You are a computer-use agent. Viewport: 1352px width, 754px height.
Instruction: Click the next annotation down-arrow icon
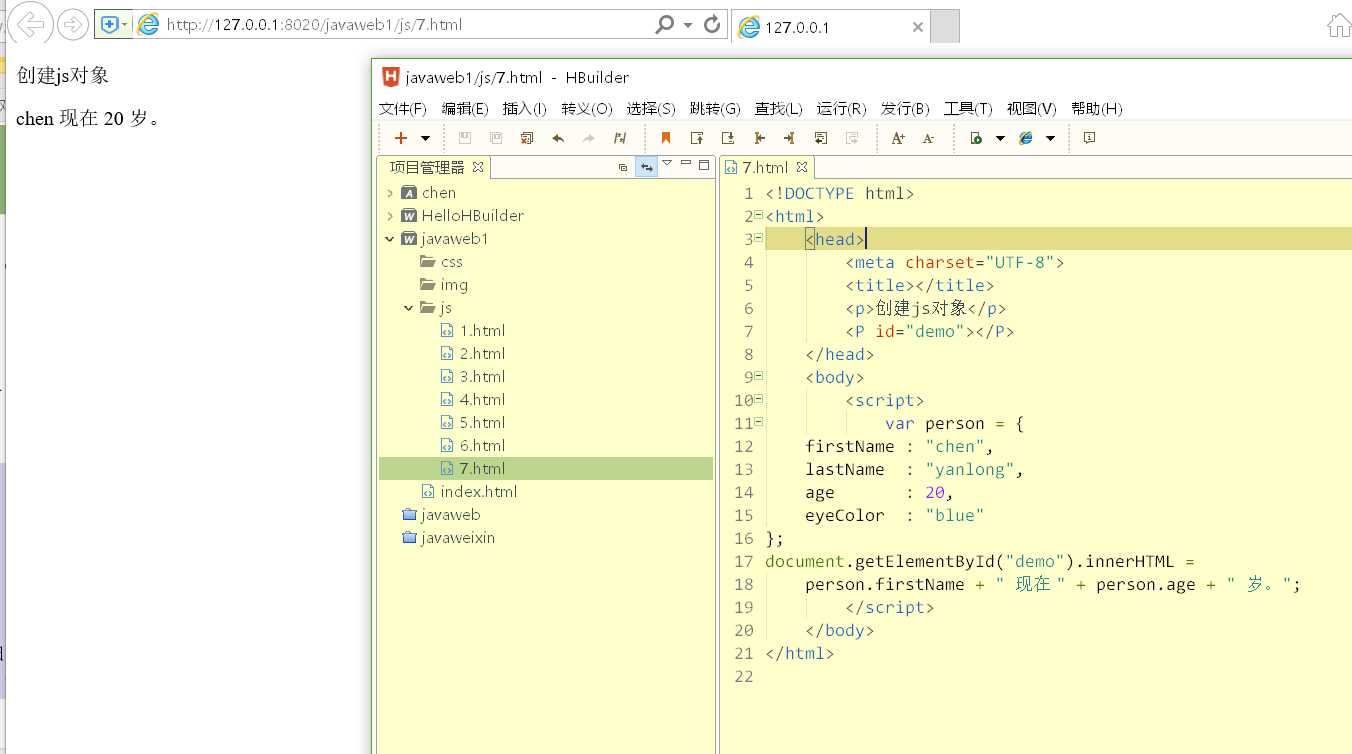(x=728, y=138)
